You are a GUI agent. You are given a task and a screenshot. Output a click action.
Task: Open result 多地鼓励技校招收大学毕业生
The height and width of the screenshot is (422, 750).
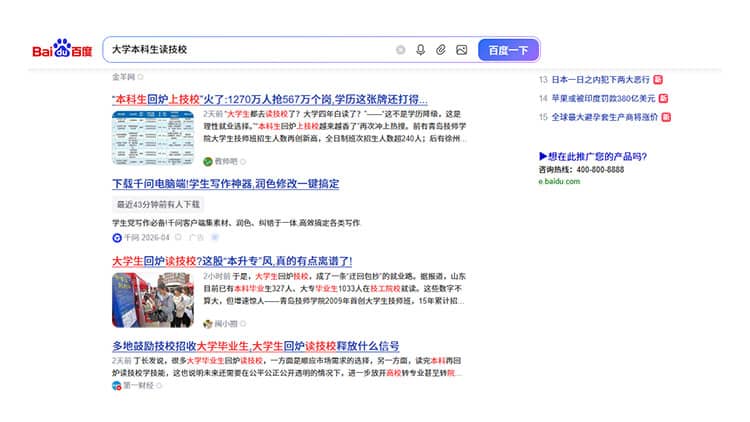point(255,346)
